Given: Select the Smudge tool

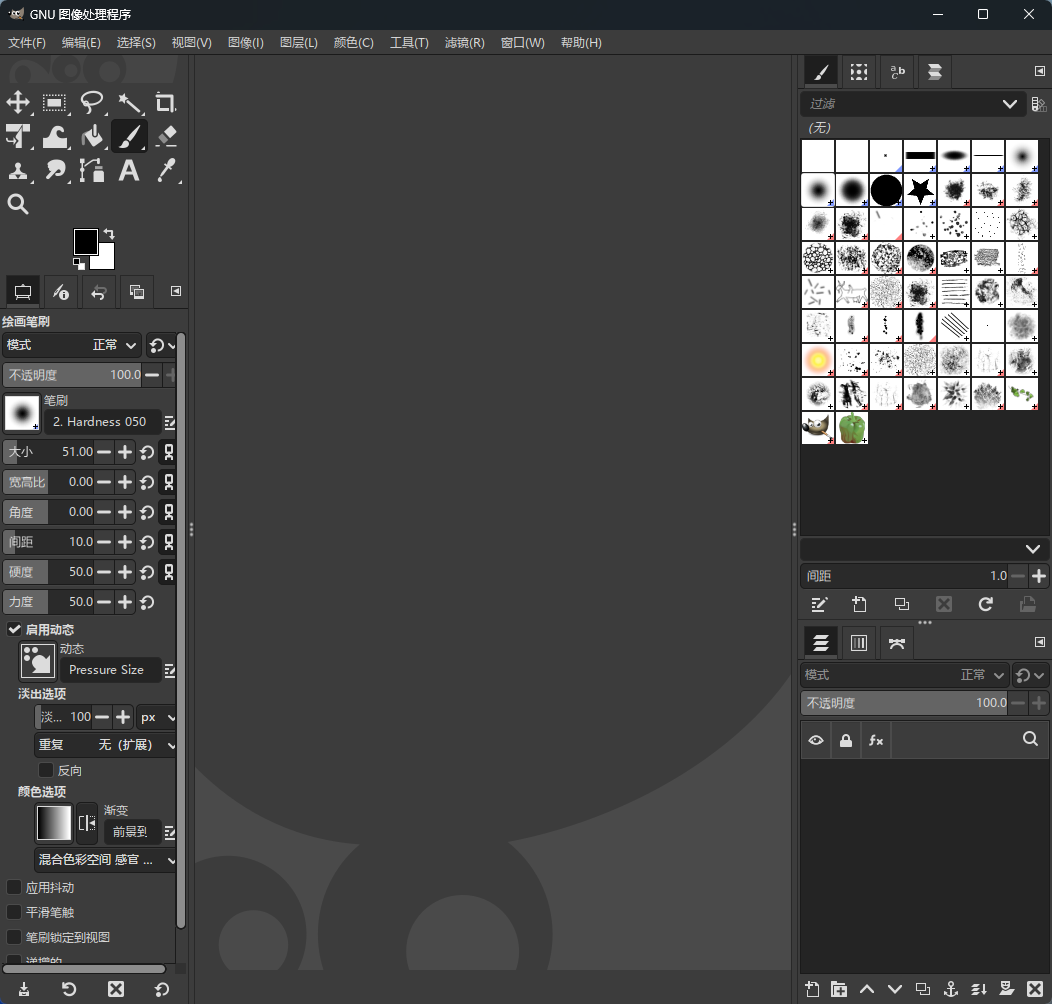Looking at the screenshot, I should pyautogui.click(x=54, y=171).
